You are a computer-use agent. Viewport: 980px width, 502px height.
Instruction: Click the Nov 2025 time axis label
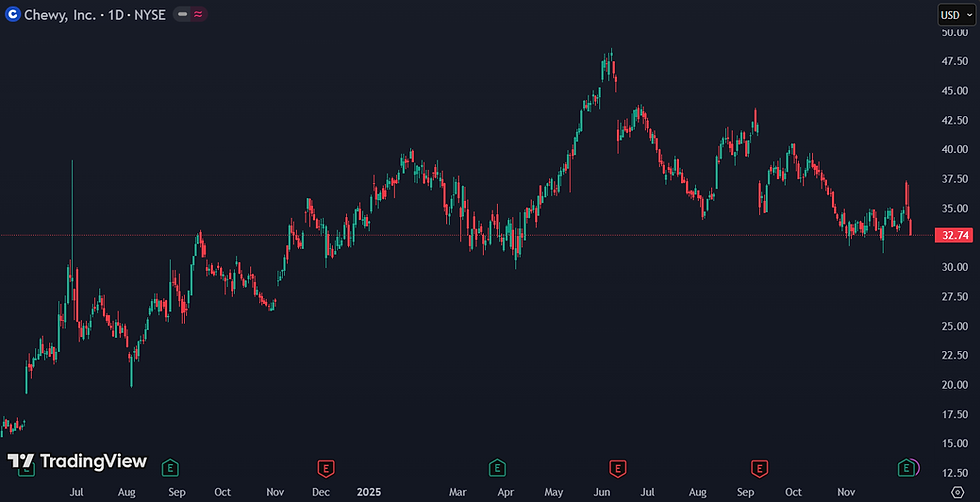pyautogui.click(x=846, y=492)
